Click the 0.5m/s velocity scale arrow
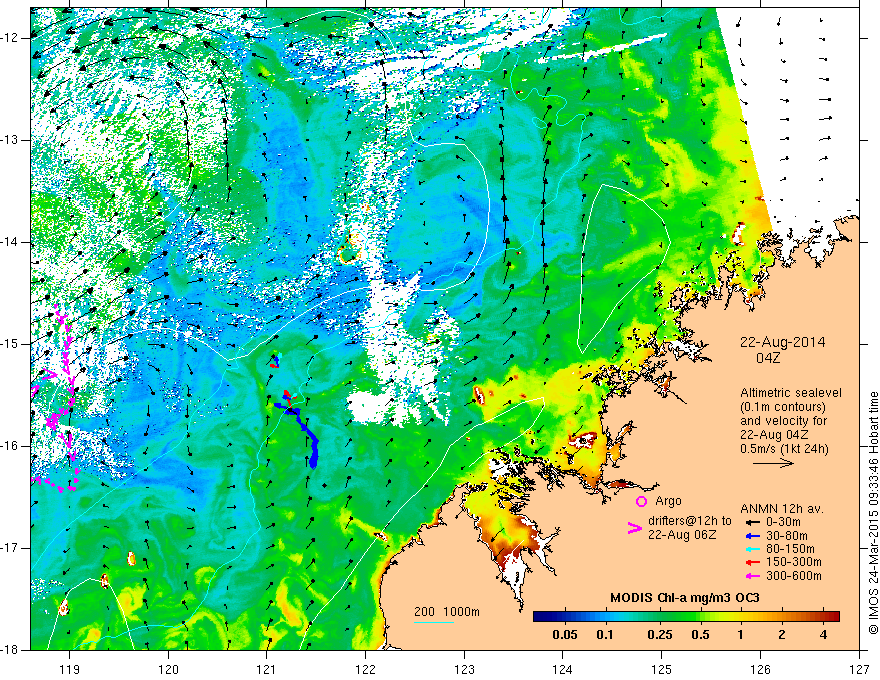This screenshot has height=680, width=880. point(773,463)
